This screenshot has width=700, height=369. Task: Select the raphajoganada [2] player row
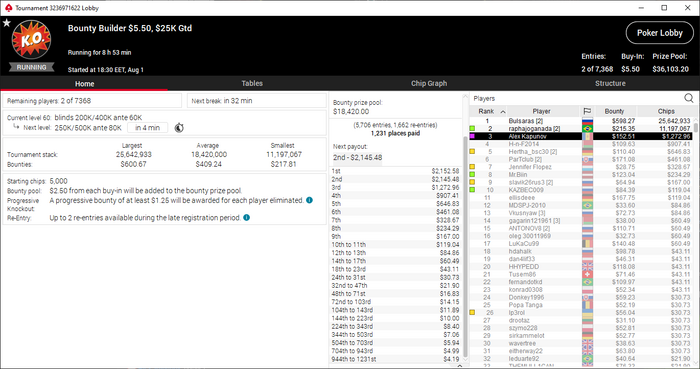coord(580,129)
